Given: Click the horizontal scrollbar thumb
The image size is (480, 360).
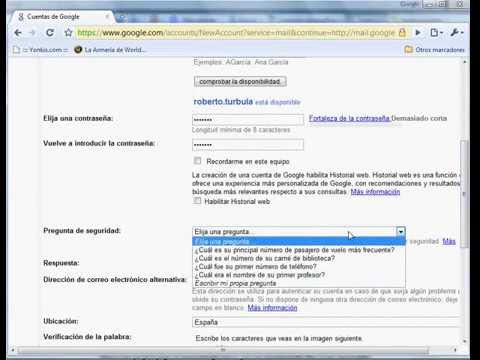Looking at the screenshot, I should click(223, 350).
